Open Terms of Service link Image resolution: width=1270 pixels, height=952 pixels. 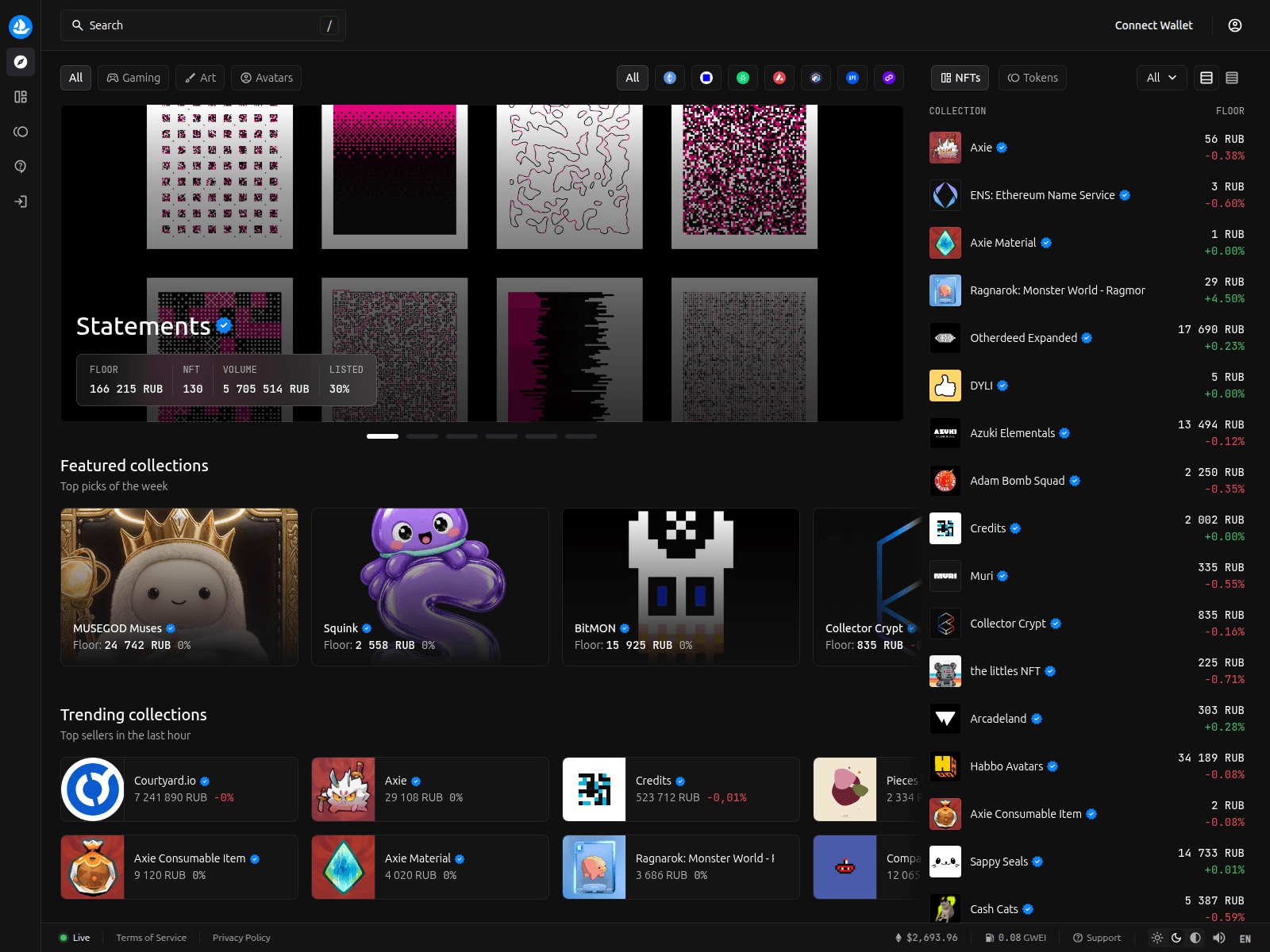tap(152, 938)
